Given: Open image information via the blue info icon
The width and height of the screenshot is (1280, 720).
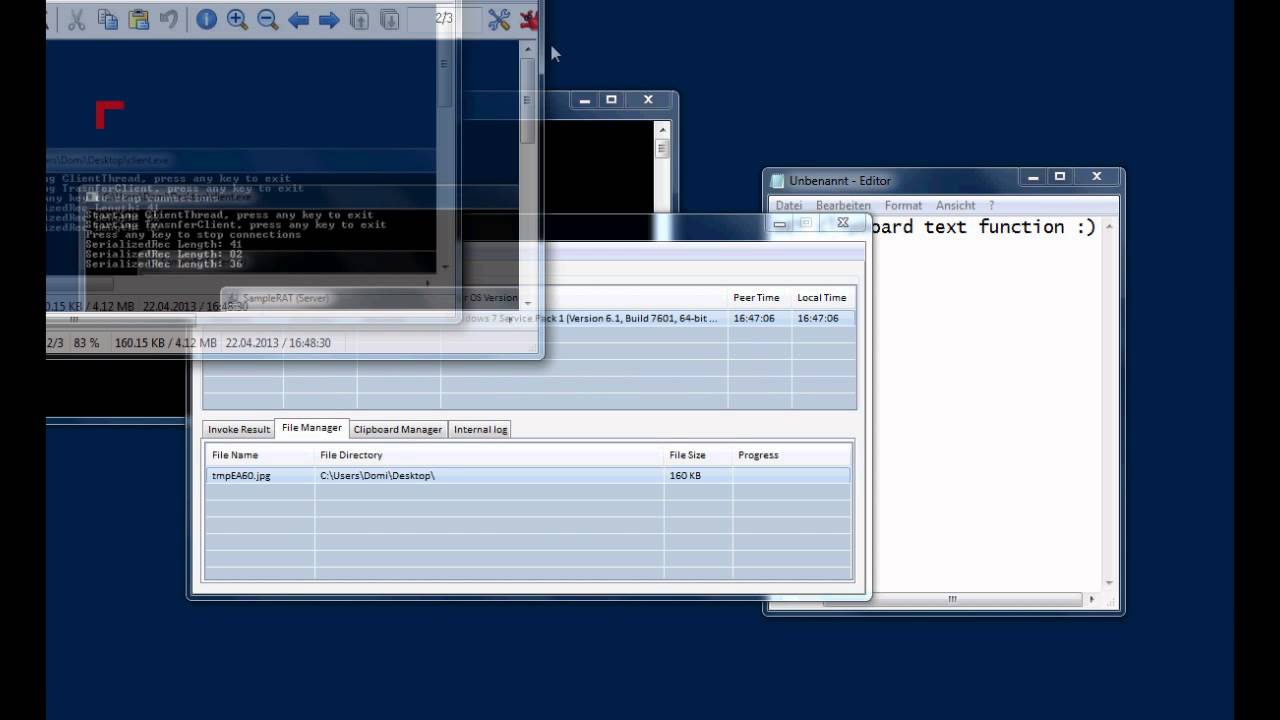Looking at the screenshot, I should (x=206, y=19).
